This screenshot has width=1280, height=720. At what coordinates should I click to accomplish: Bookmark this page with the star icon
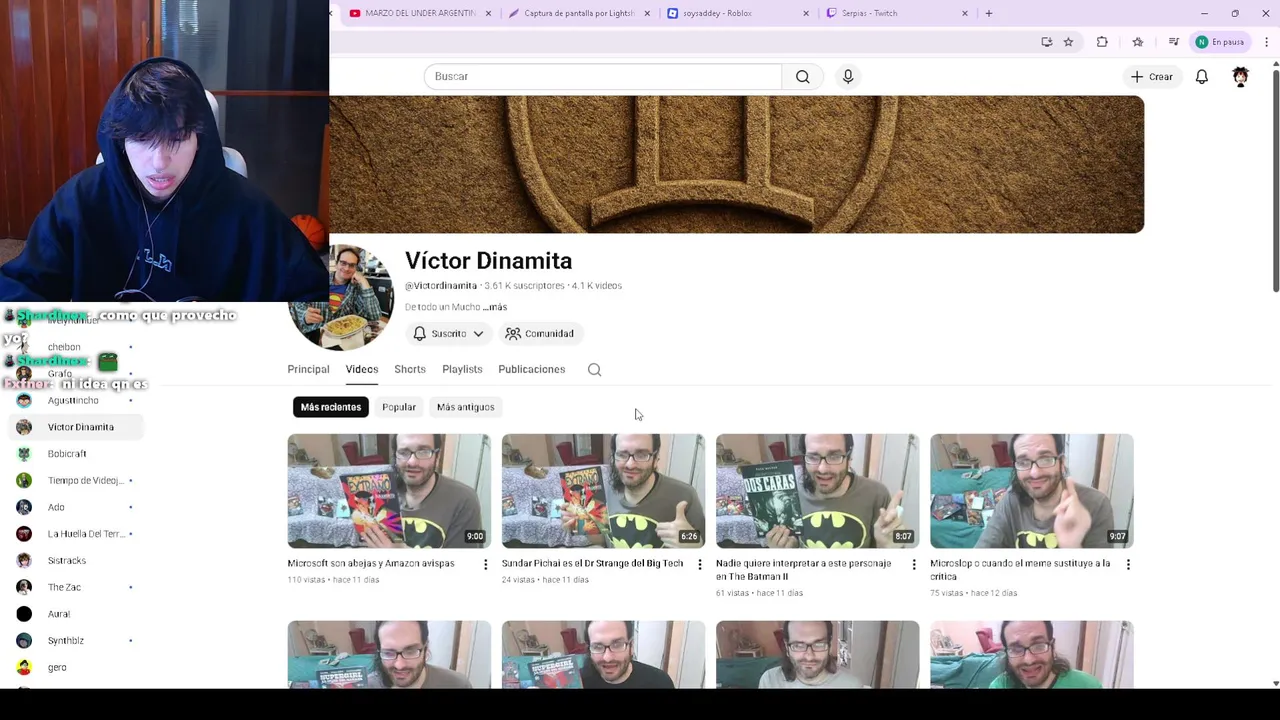click(x=1068, y=42)
